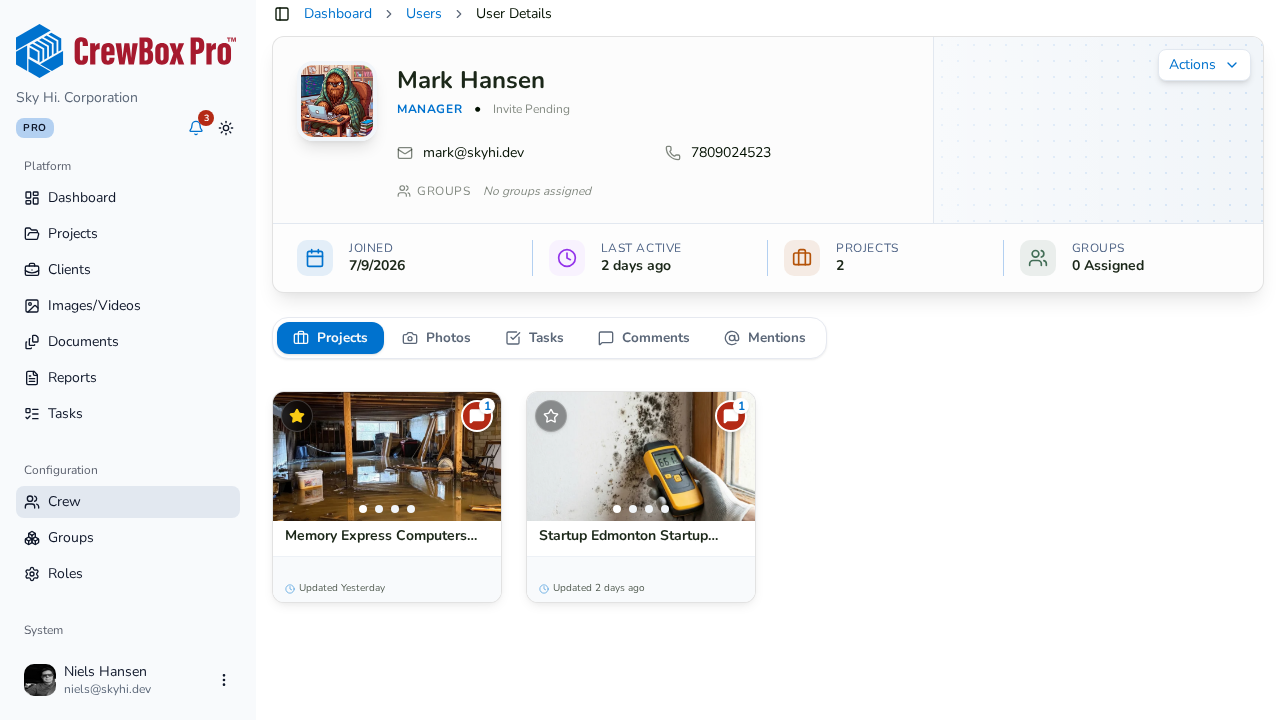Open the user menu three-dots button
The width and height of the screenshot is (1280, 720).
(224, 680)
